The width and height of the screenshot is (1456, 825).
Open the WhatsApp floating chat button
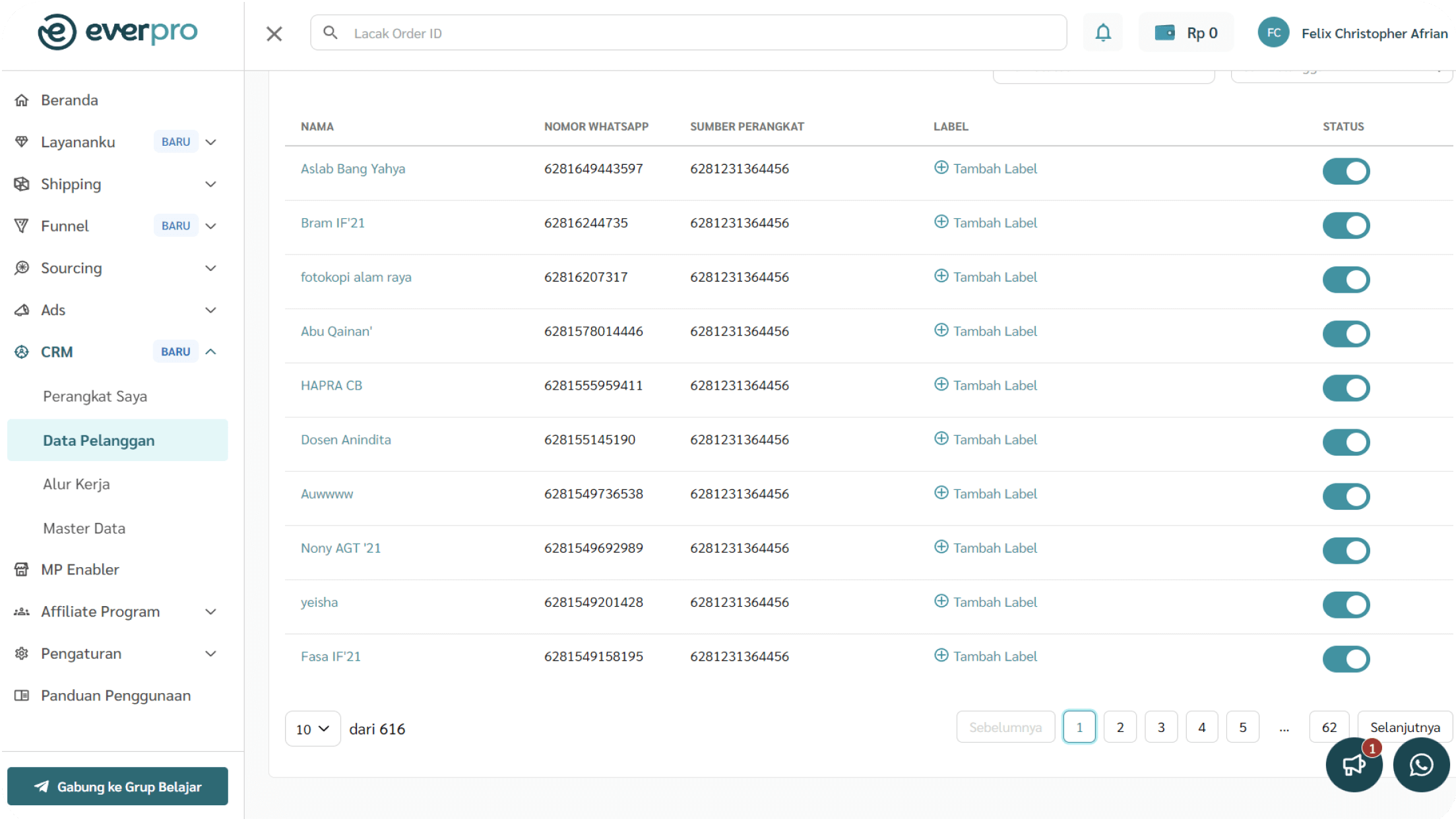tap(1421, 764)
